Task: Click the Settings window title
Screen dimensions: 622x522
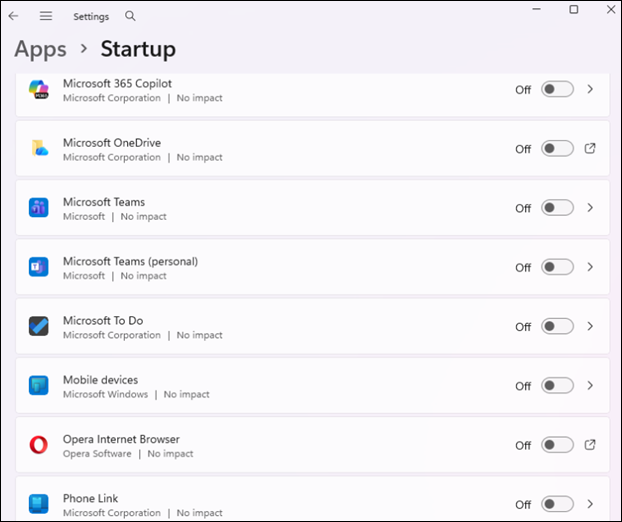Action: click(91, 16)
